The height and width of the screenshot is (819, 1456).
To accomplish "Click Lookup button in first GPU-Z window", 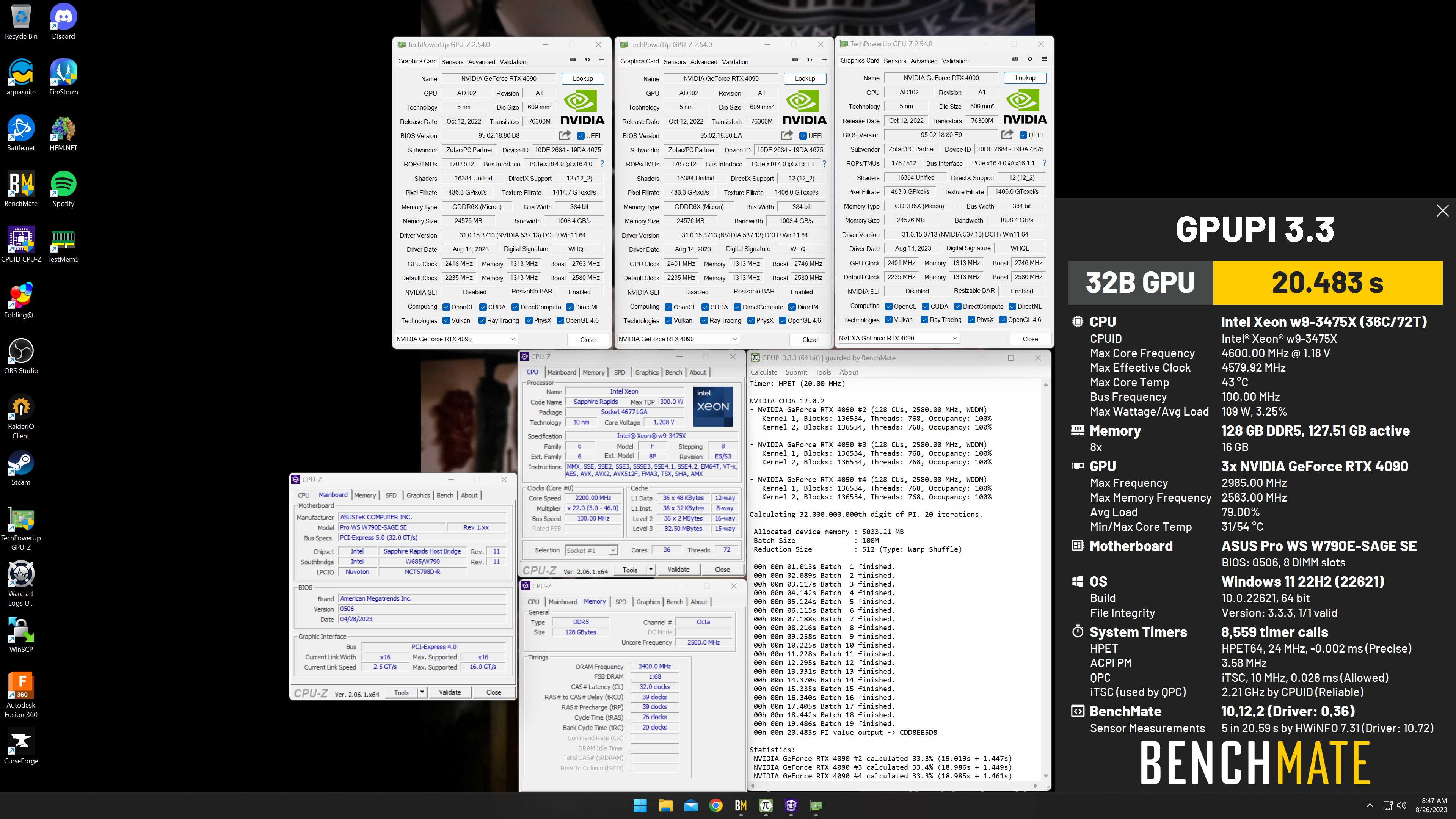I will 583,78.
